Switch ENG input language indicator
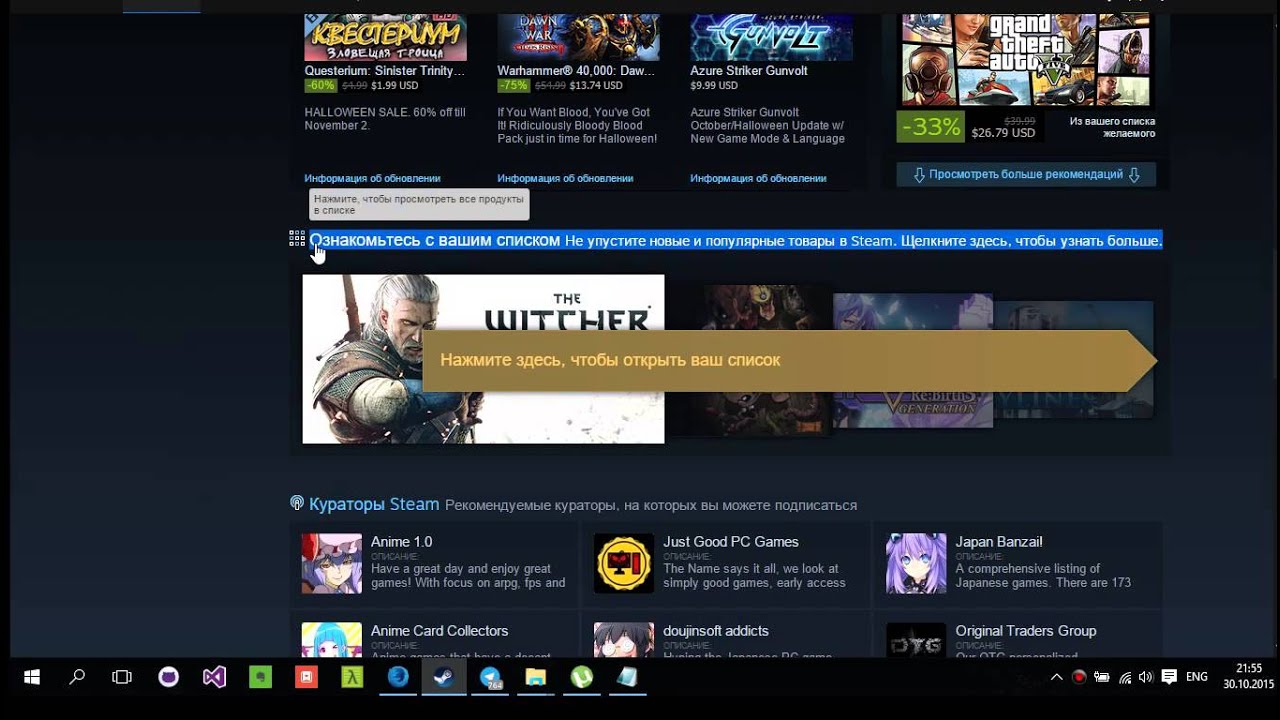Screen dimensions: 1280x720 [1197, 677]
